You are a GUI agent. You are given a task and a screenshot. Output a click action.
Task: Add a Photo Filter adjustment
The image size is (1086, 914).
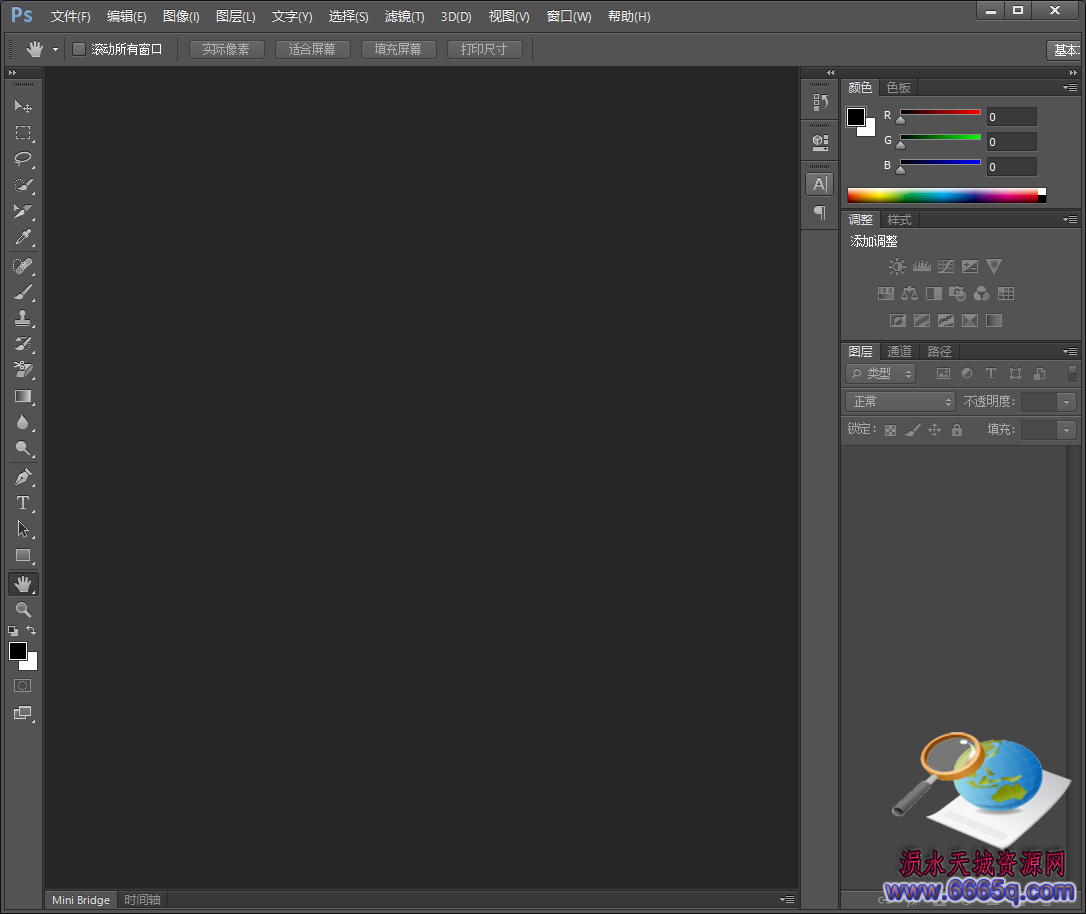coord(958,294)
